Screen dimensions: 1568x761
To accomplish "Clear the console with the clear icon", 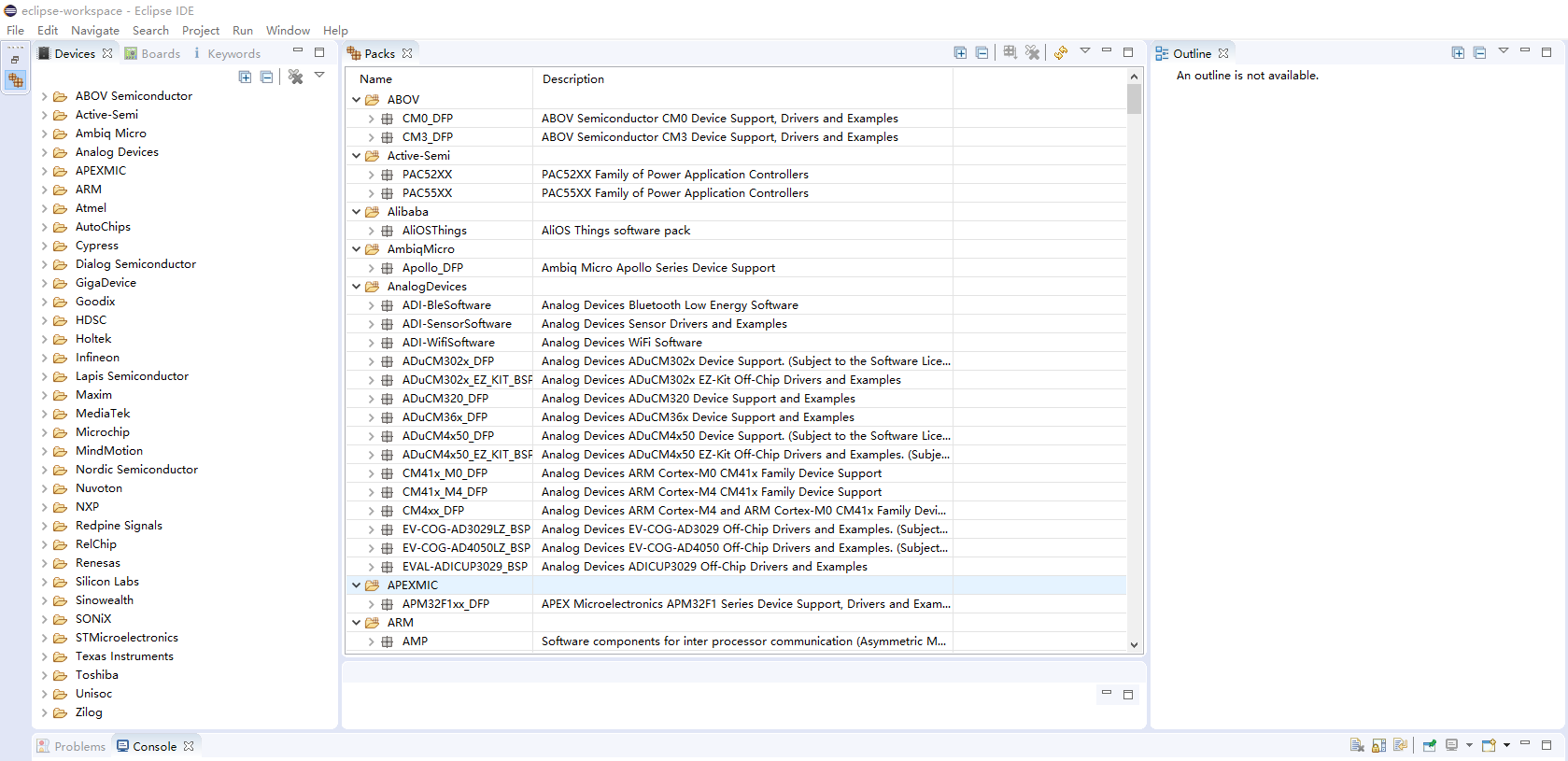I will coord(1357,745).
